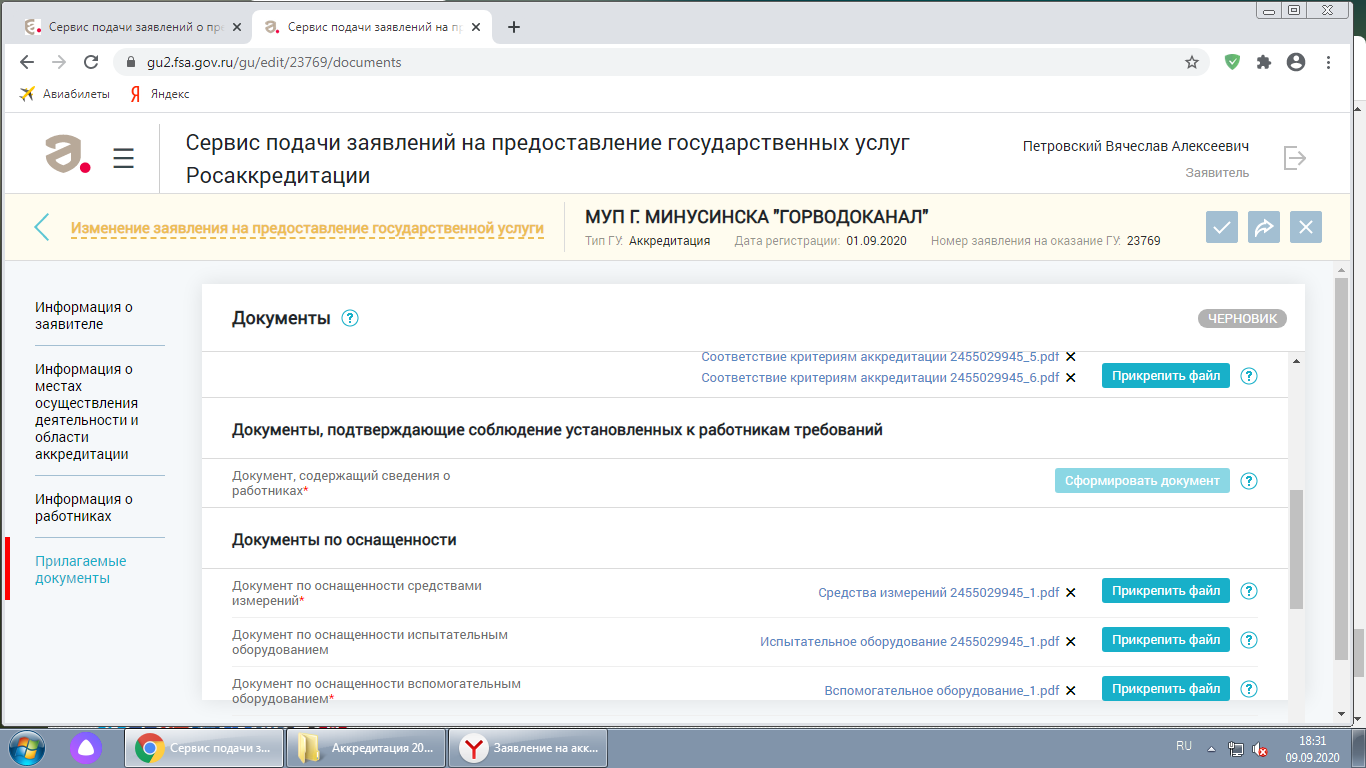1366x768 pixels.
Task: Open Соответствие критериям аккредитации 2455029945_6.pdf
Action: pyautogui.click(x=880, y=377)
